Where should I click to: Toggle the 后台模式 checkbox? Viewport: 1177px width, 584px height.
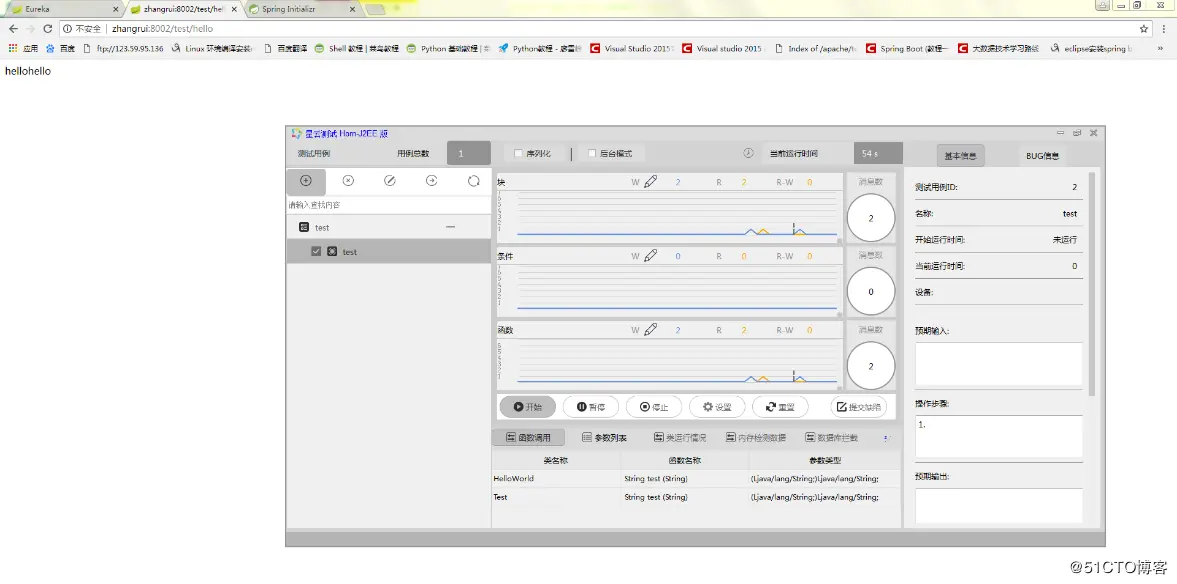tap(592, 153)
